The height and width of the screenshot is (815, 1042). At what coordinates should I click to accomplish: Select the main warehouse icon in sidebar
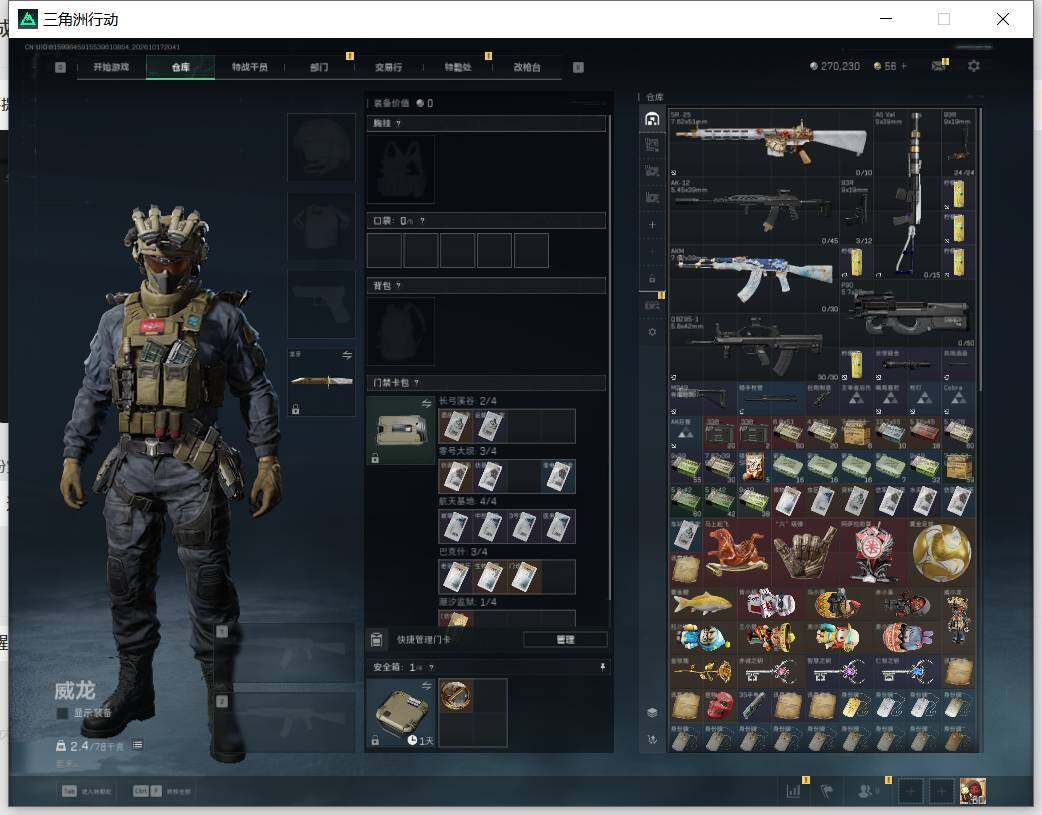click(652, 118)
